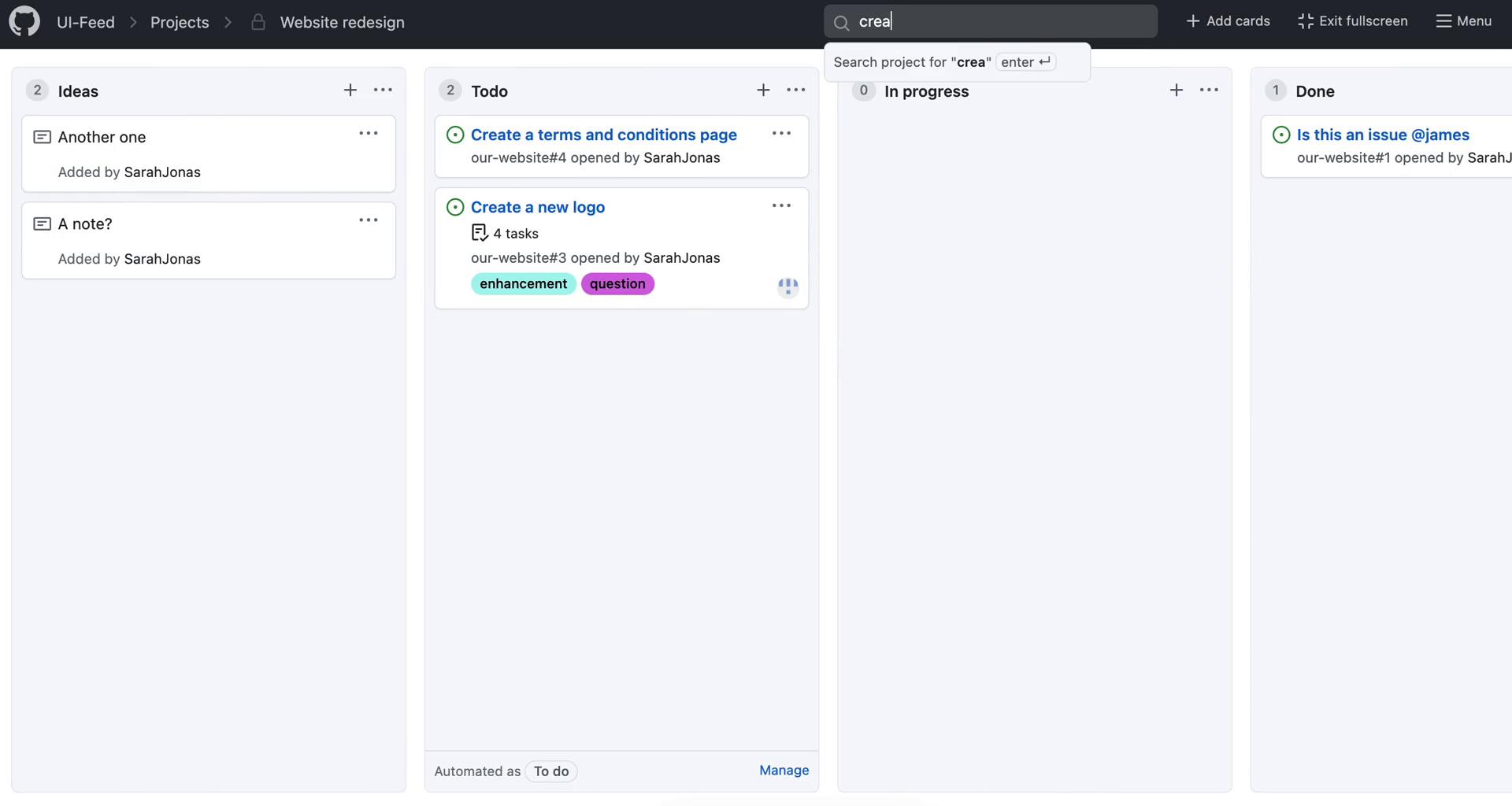This screenshot has width=1512, height=806.
Task: Go to UI-Feed organization
Action: coord(86,22)
